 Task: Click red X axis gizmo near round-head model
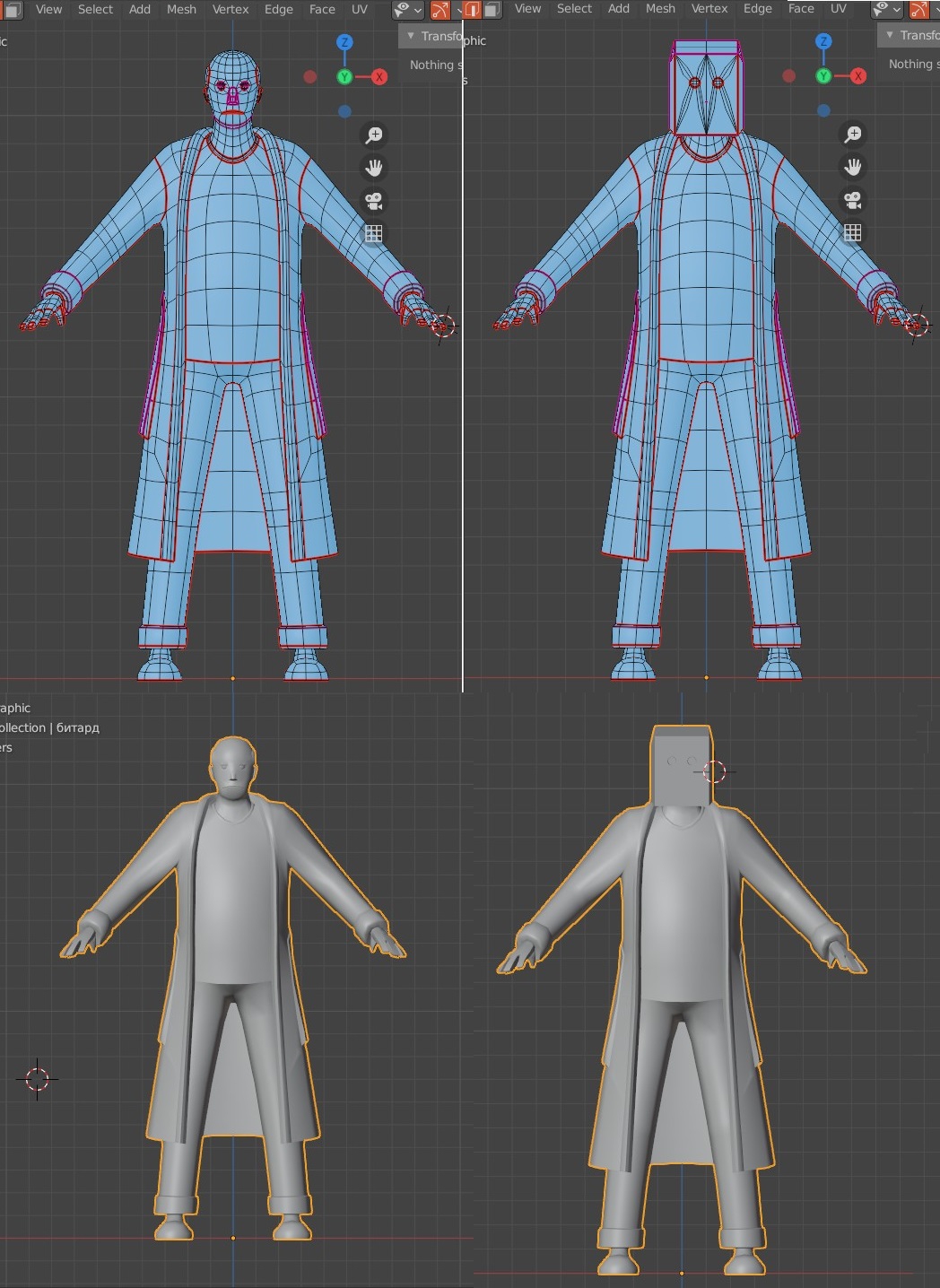click(x=379, y=77)
